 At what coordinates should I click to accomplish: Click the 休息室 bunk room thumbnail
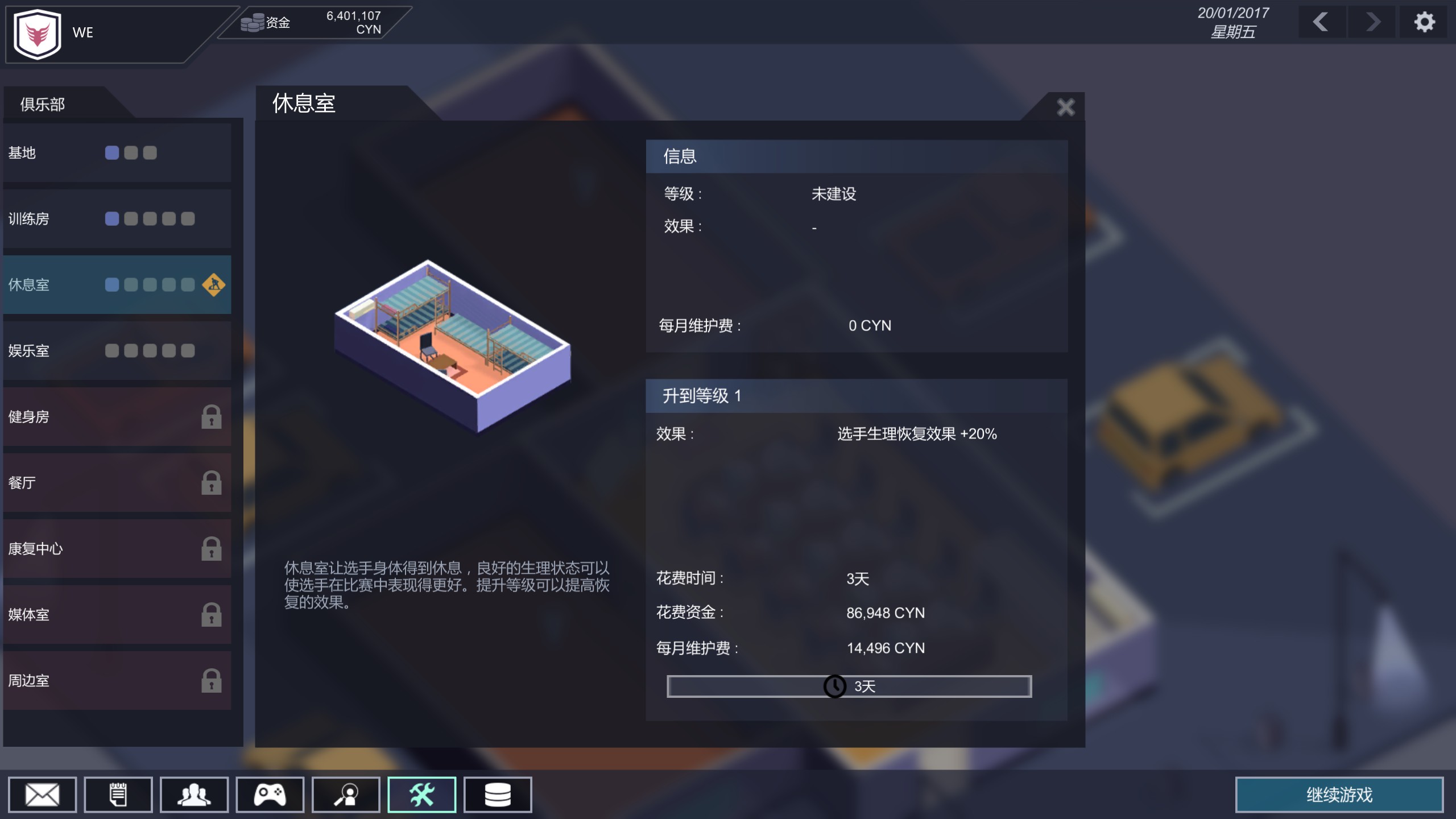pyautogui.click(x=453, y=346)
